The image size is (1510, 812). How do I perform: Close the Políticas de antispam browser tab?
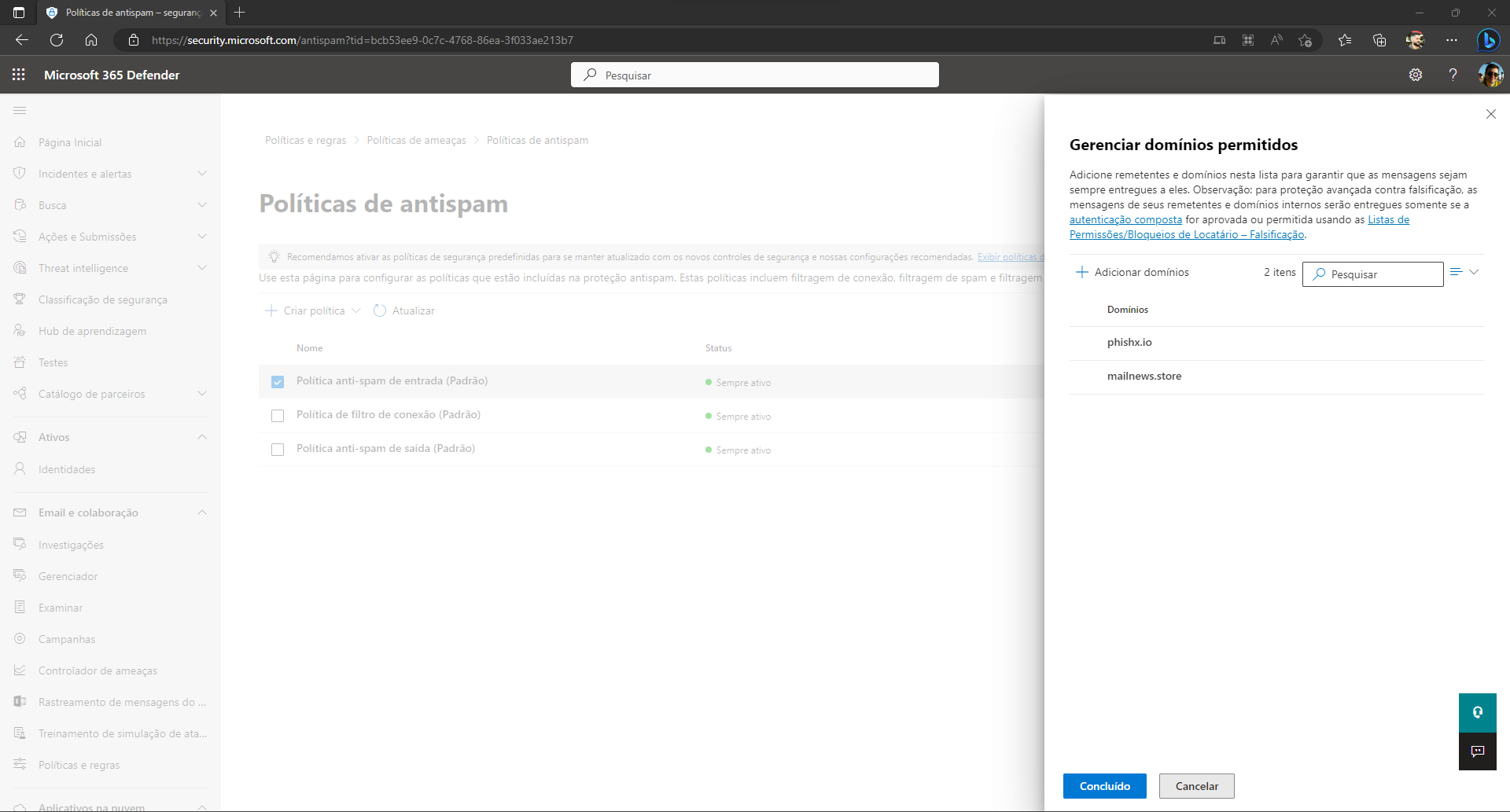pyautogui.click(x=213, y=13)
